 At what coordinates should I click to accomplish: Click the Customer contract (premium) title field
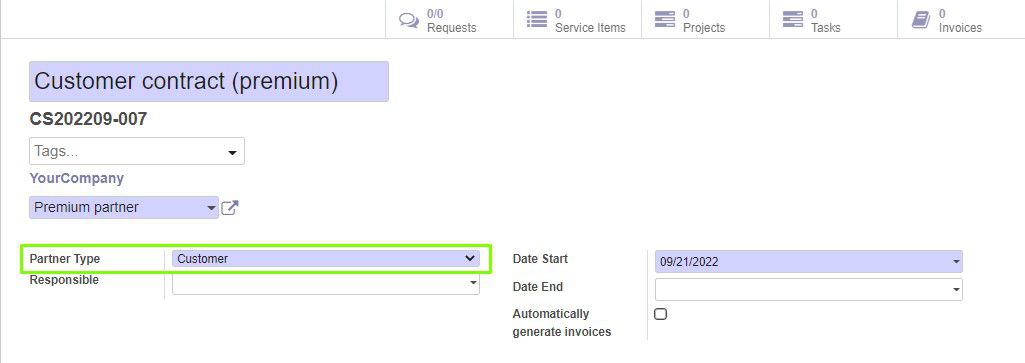(209, 81)
